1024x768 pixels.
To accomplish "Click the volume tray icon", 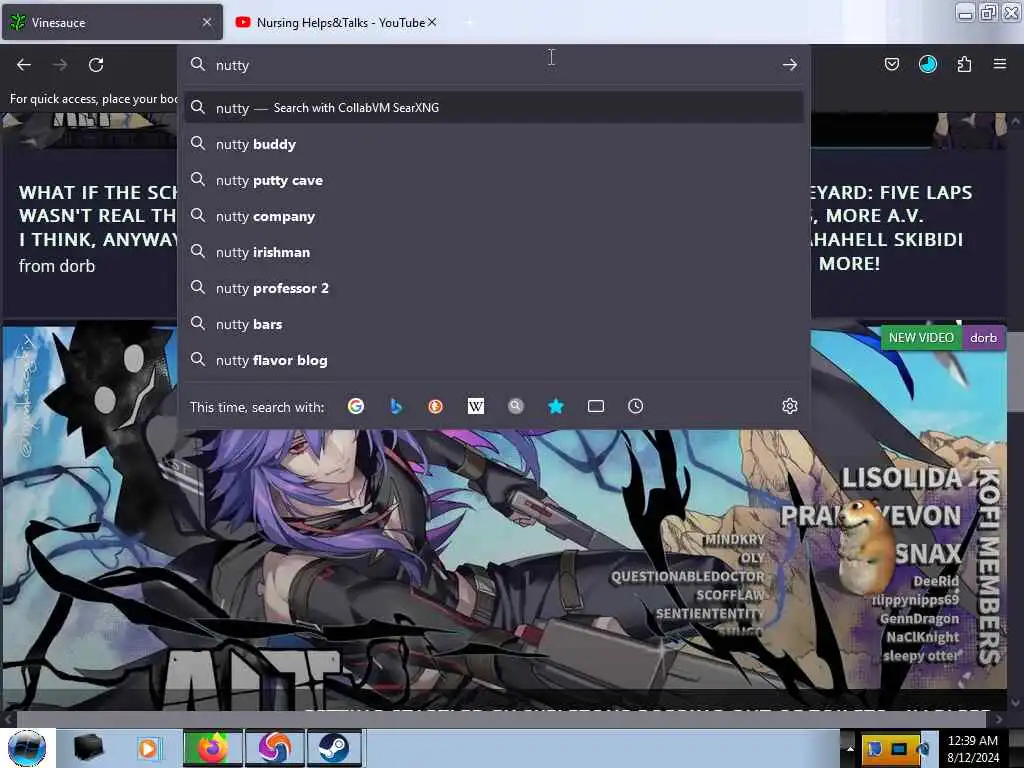I will coord(922,748).
